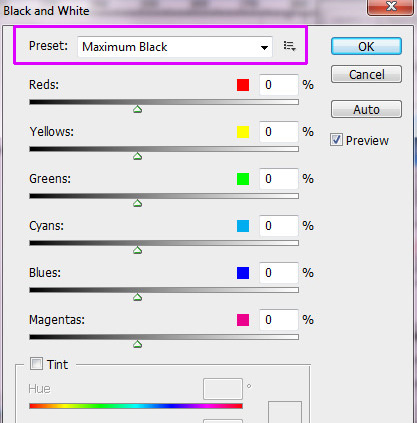Click the Blues percentage value field
417x423 pixels.
click(x=279, y=273)
